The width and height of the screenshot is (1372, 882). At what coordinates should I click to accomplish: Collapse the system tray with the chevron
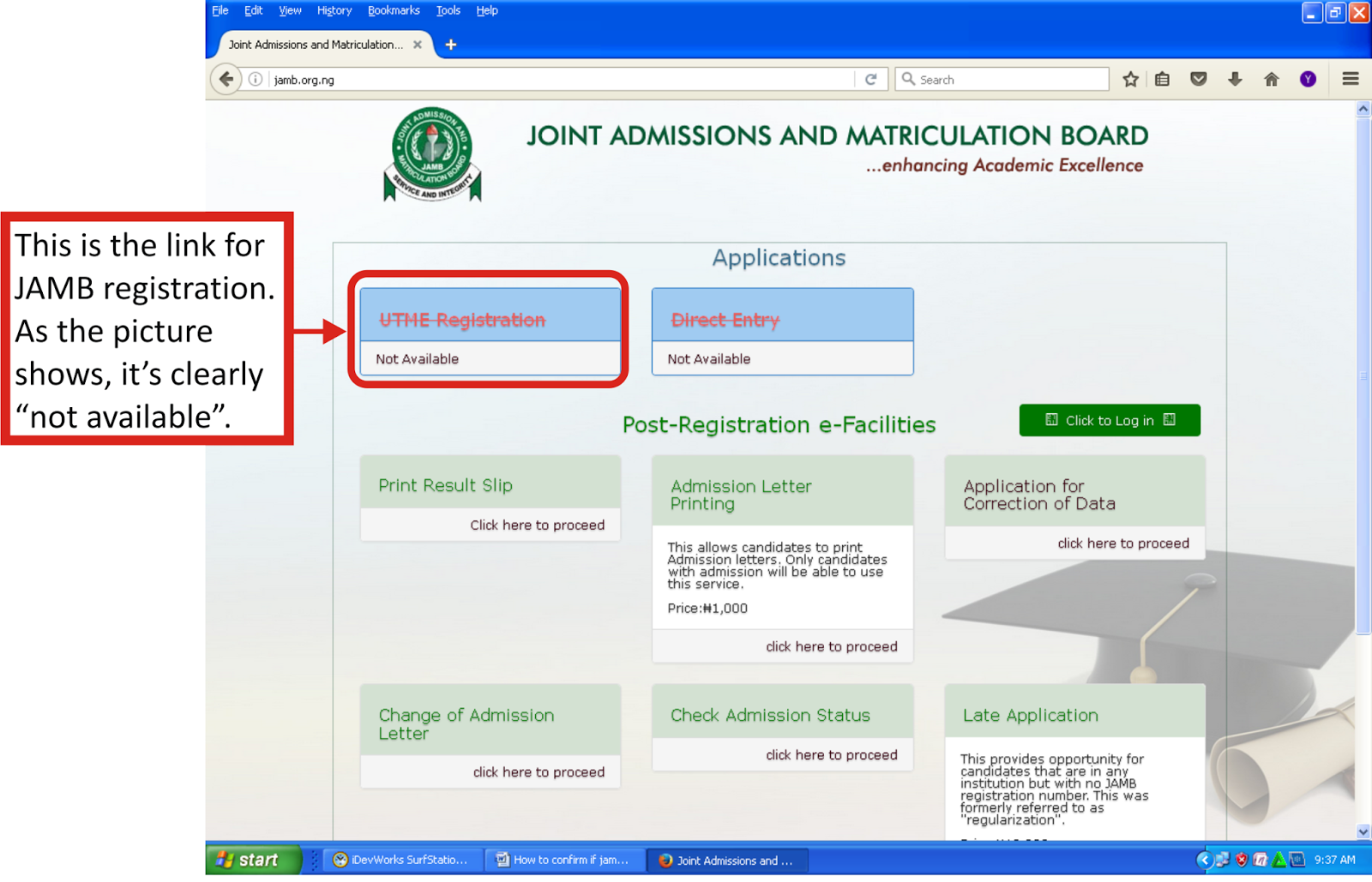(x=1205, y=860)
